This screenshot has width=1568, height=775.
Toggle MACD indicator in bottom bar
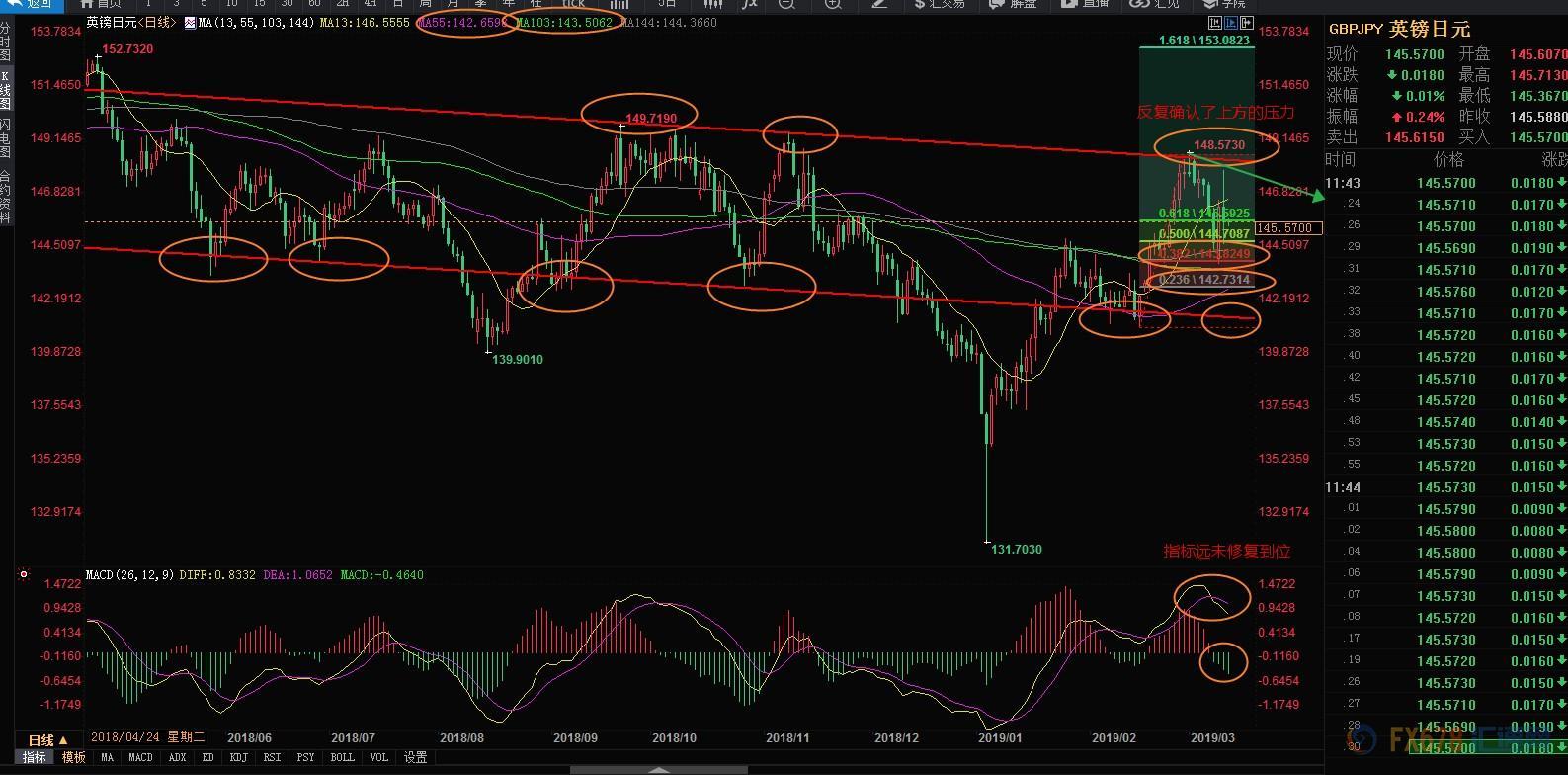(140, 757)
